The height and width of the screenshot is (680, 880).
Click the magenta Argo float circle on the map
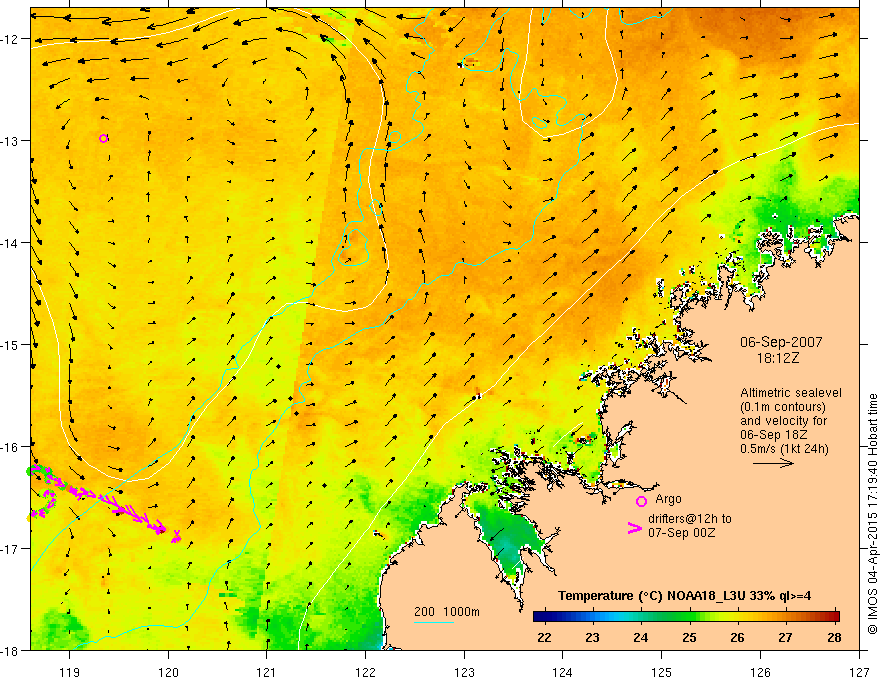103,139
